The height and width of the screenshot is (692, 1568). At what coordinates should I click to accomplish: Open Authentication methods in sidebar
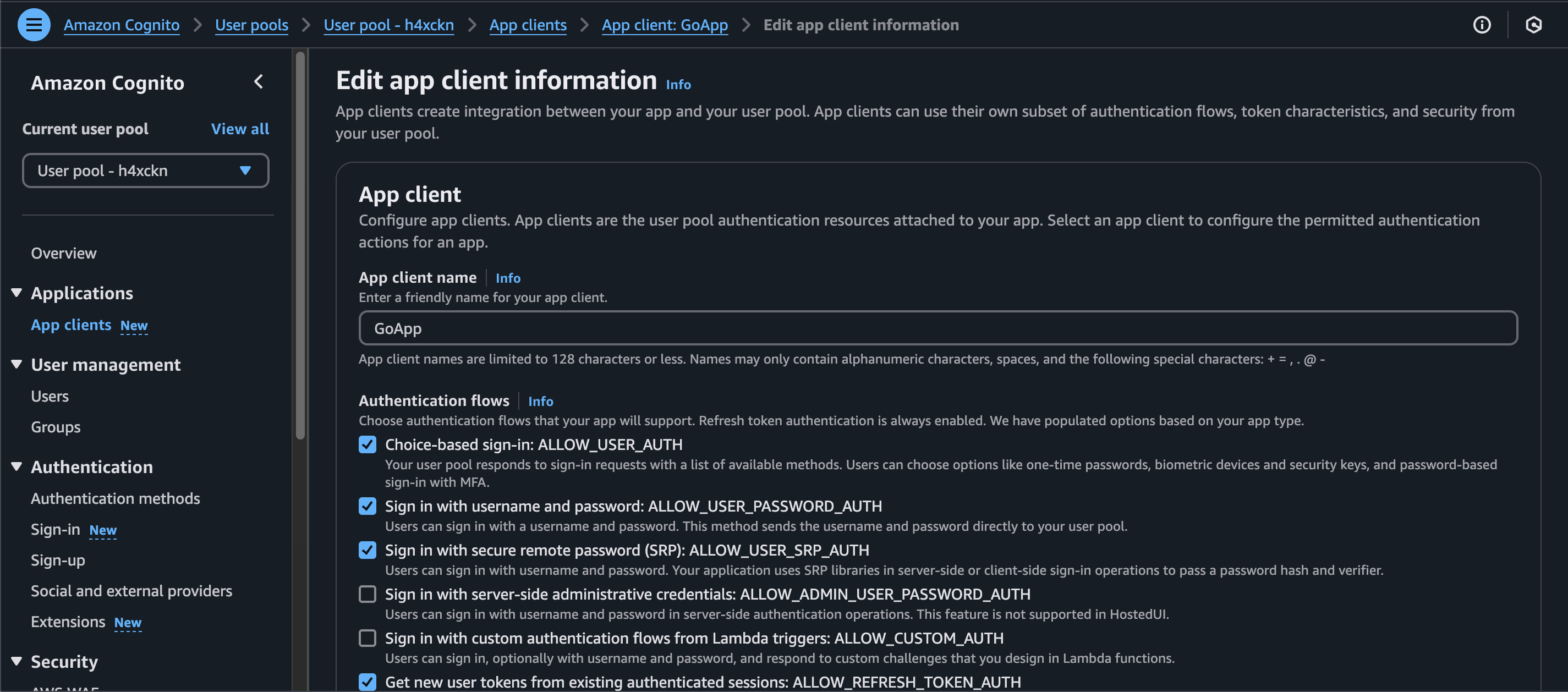point(115,498)
